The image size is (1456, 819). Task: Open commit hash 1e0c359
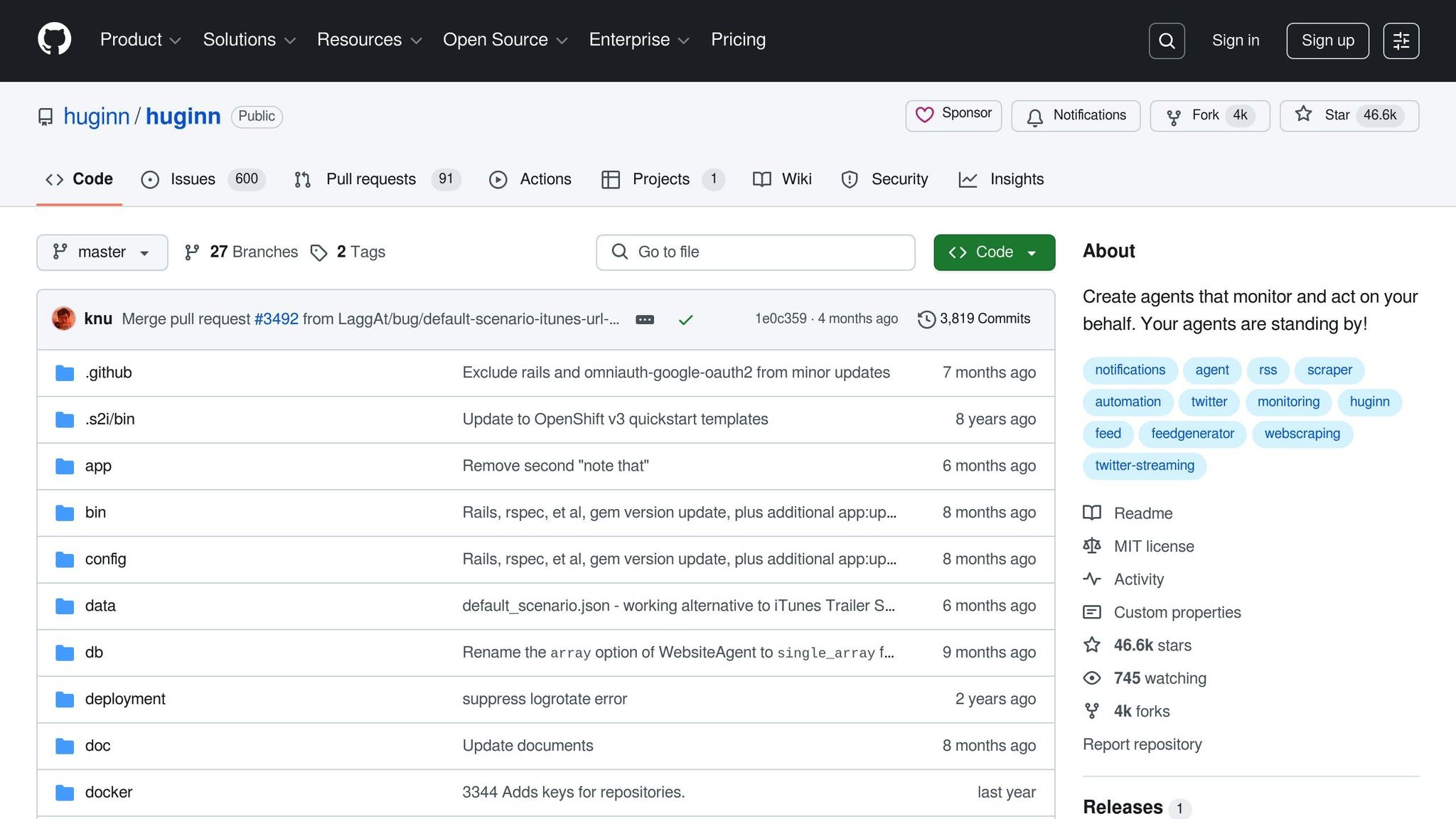[781, 319]
